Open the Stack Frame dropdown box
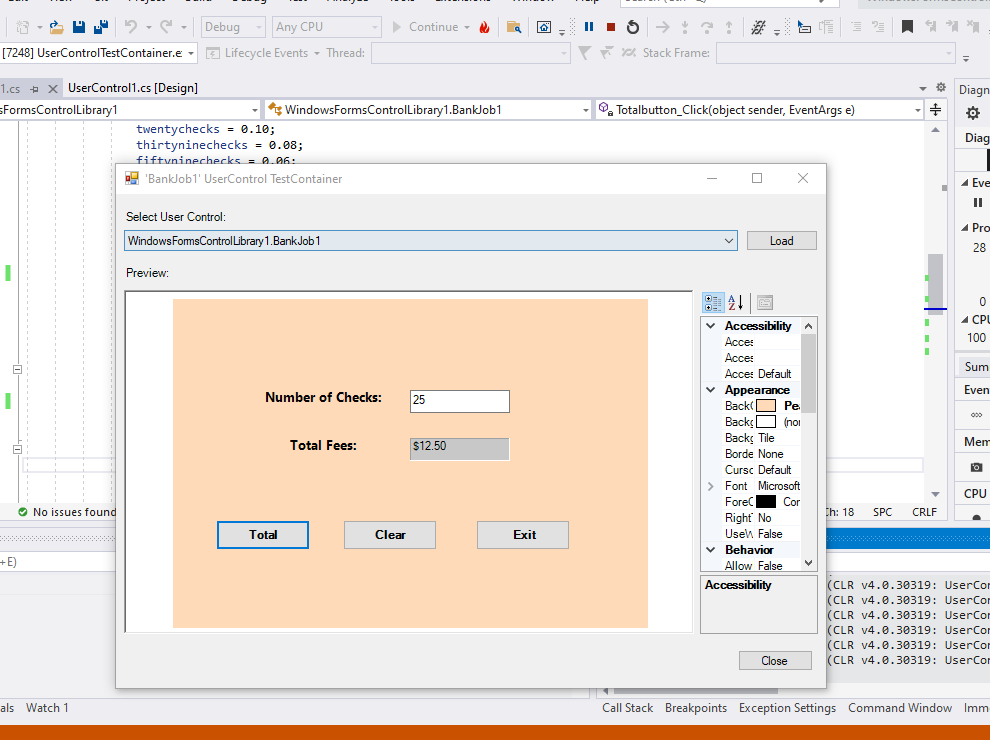990x740 pixels. [835, 53]
